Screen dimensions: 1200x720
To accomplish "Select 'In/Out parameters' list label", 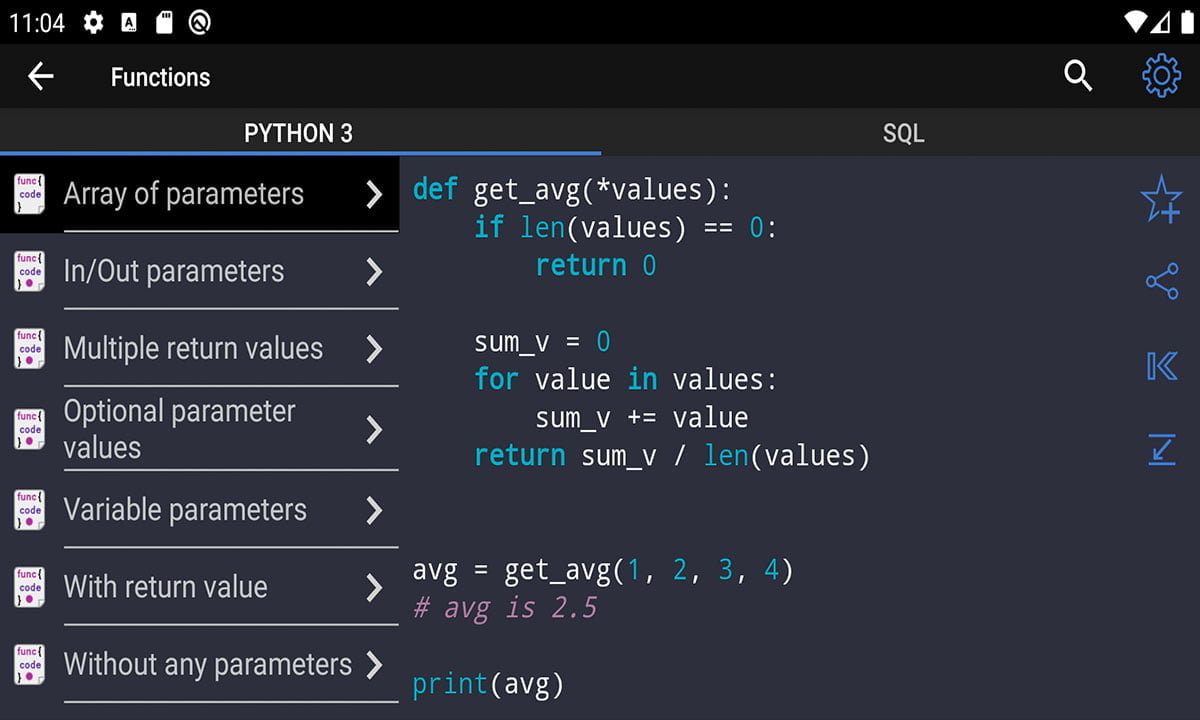I will [x=174, y=271].
